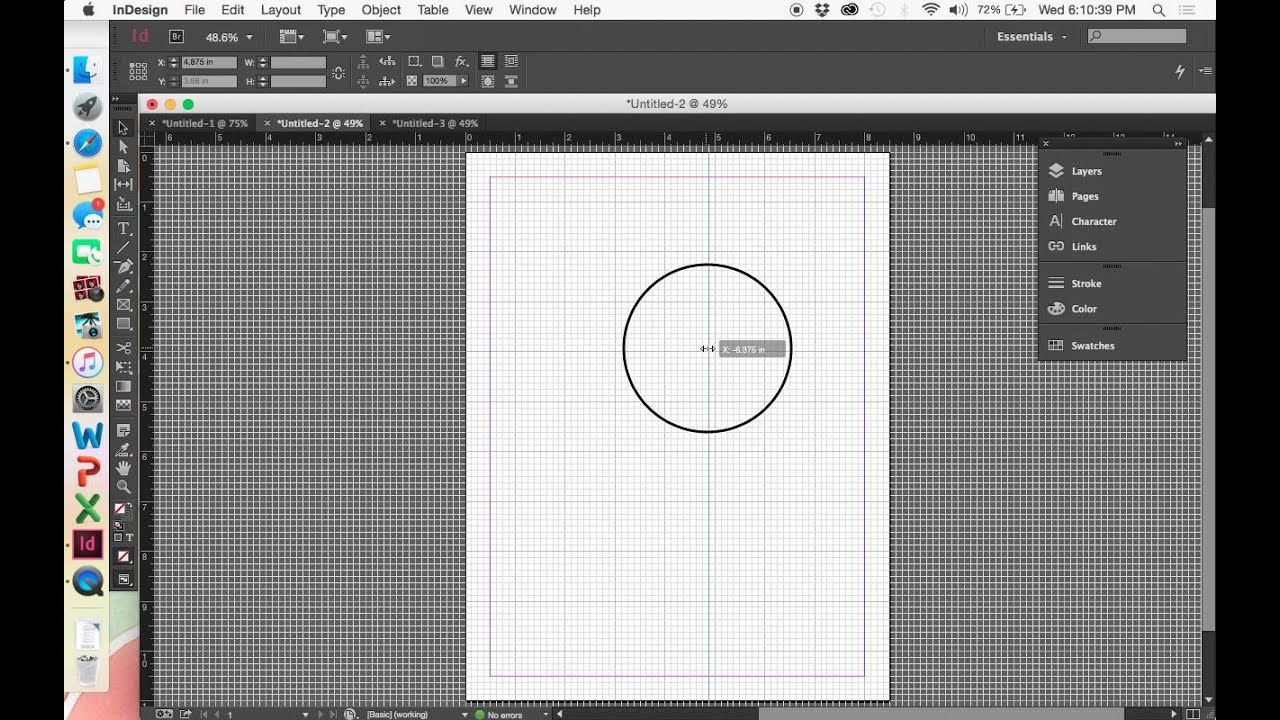The width and height of the screenshot is (1280, 720).
Task: Open Safari from the Dock
Action: 88,143
